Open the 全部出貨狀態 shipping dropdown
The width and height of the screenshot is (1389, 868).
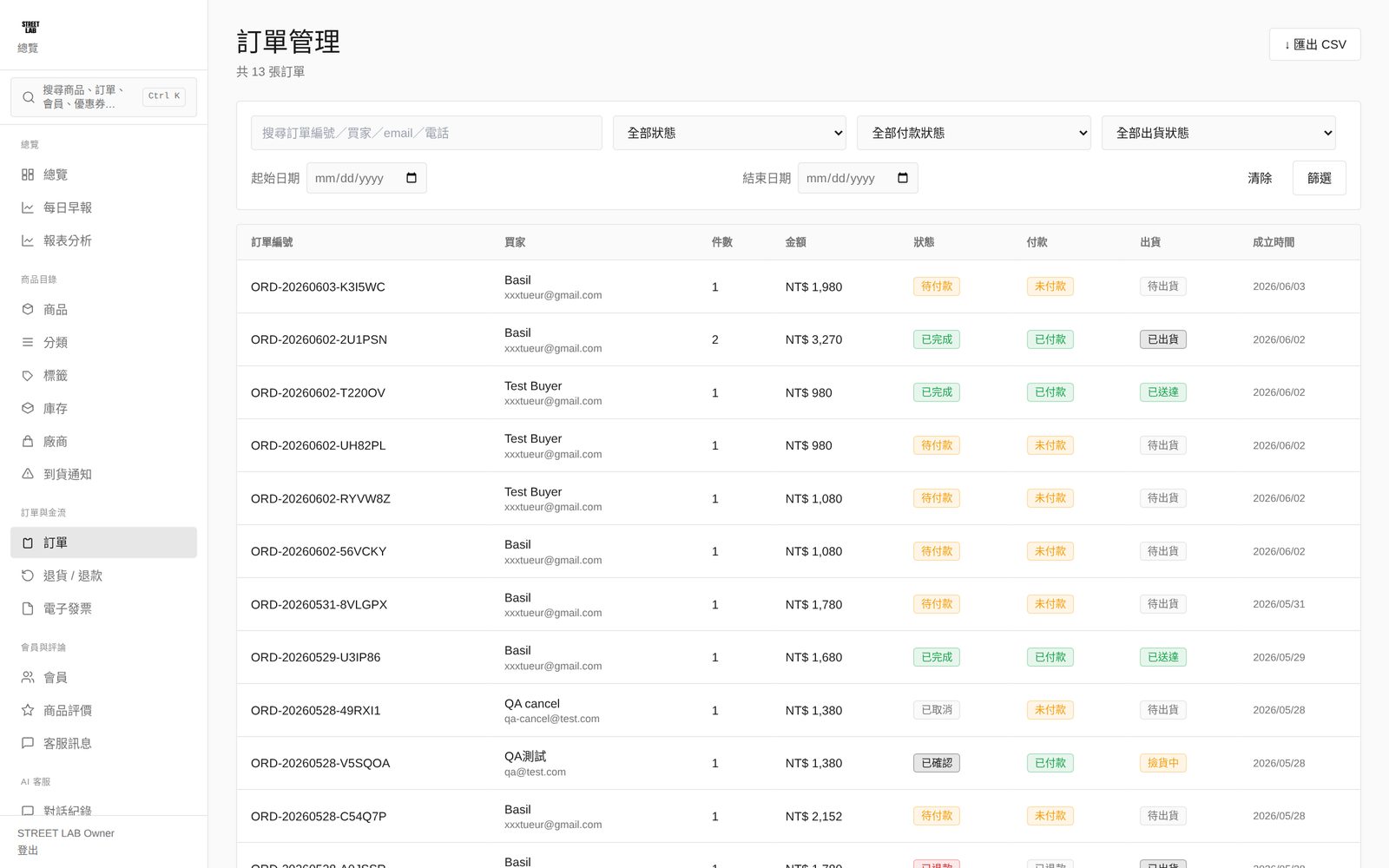[x=1219, y=133]
